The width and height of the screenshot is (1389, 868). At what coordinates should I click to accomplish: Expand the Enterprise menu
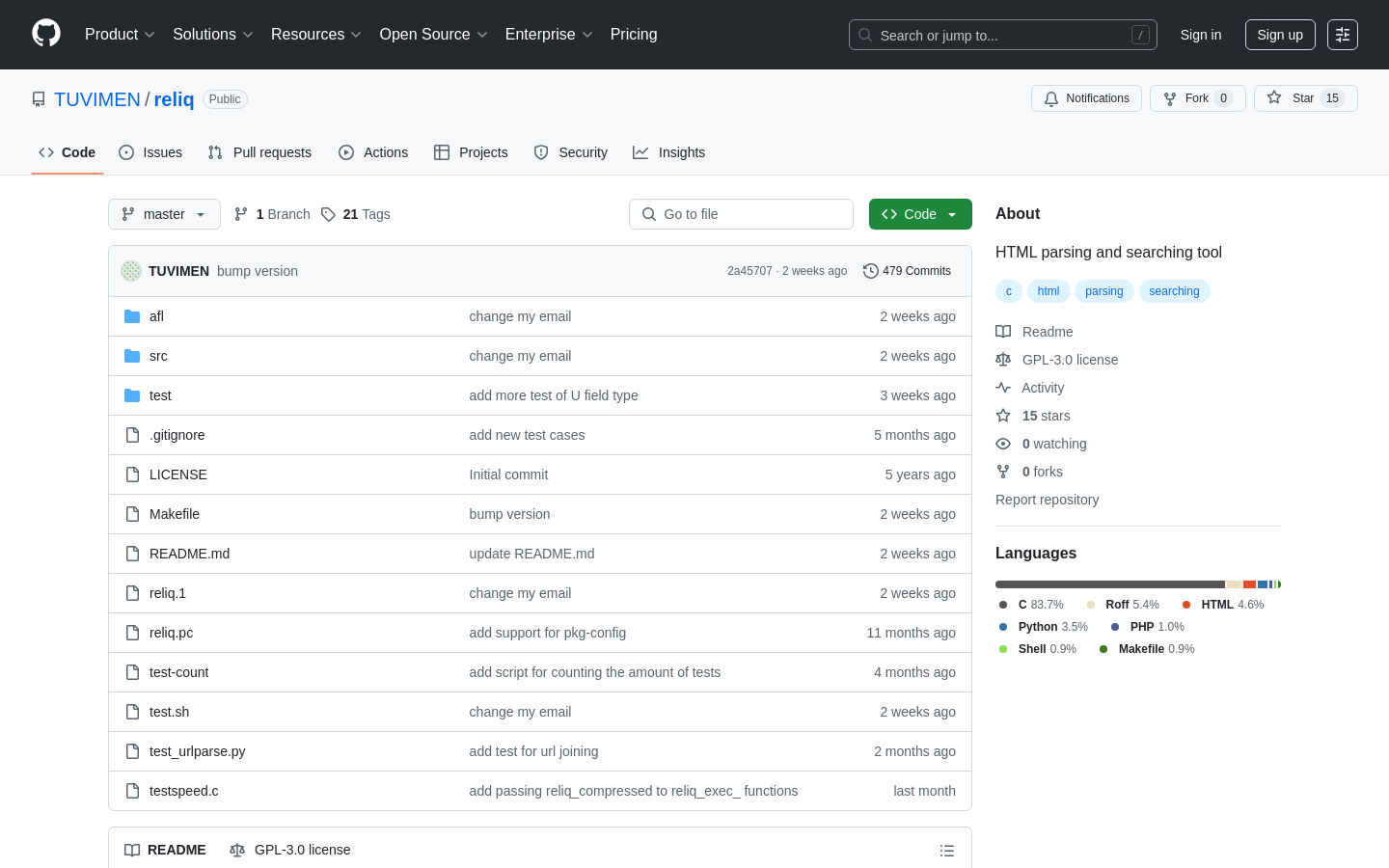[x=549, y=35]
